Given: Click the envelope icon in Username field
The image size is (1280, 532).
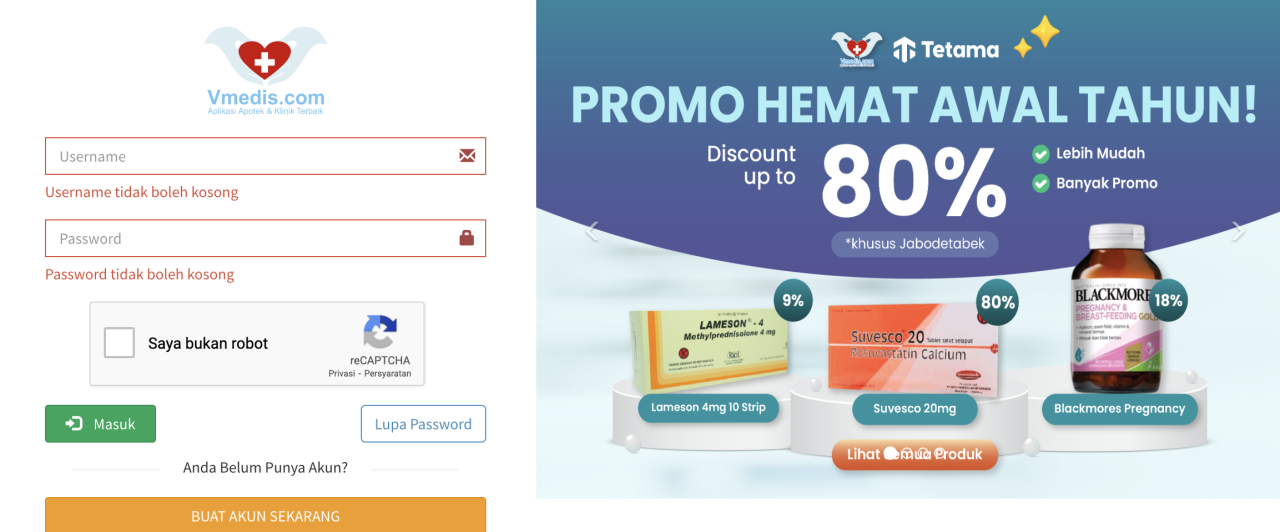Looking at the screenshot, I should 467,156.
